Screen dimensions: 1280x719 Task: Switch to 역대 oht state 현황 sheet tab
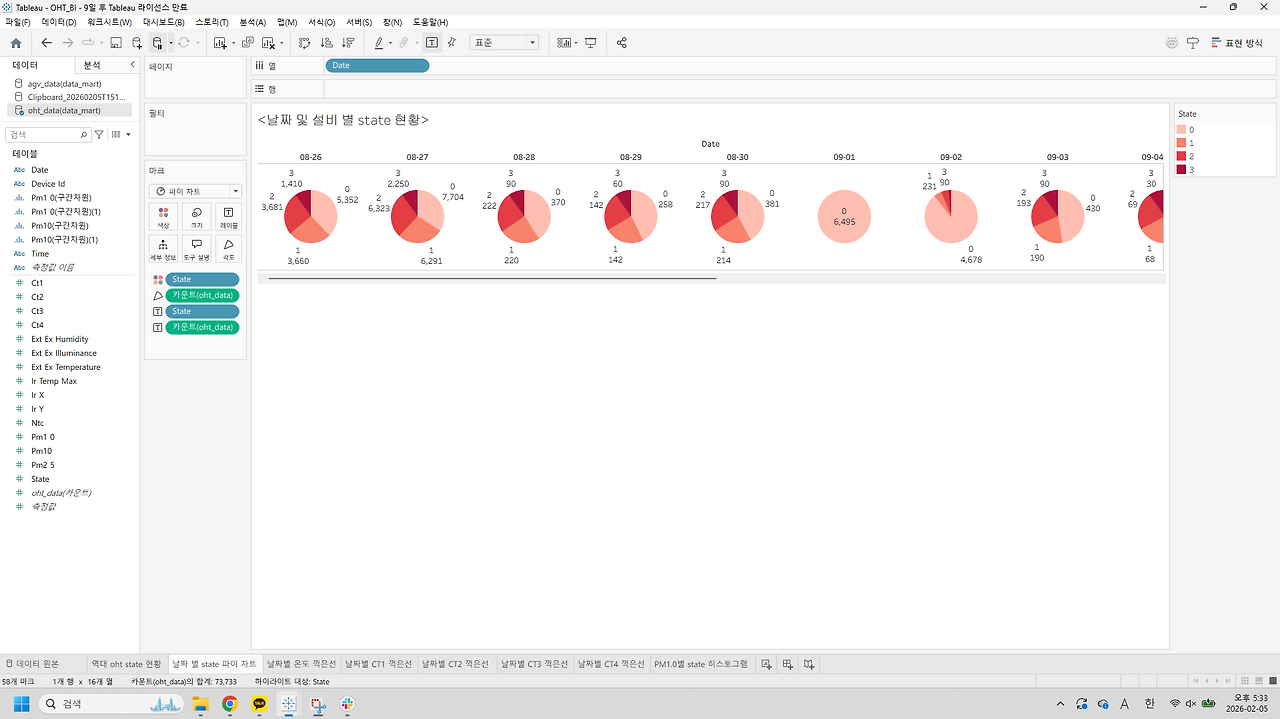pyautogui.click(x=126, y=663)
